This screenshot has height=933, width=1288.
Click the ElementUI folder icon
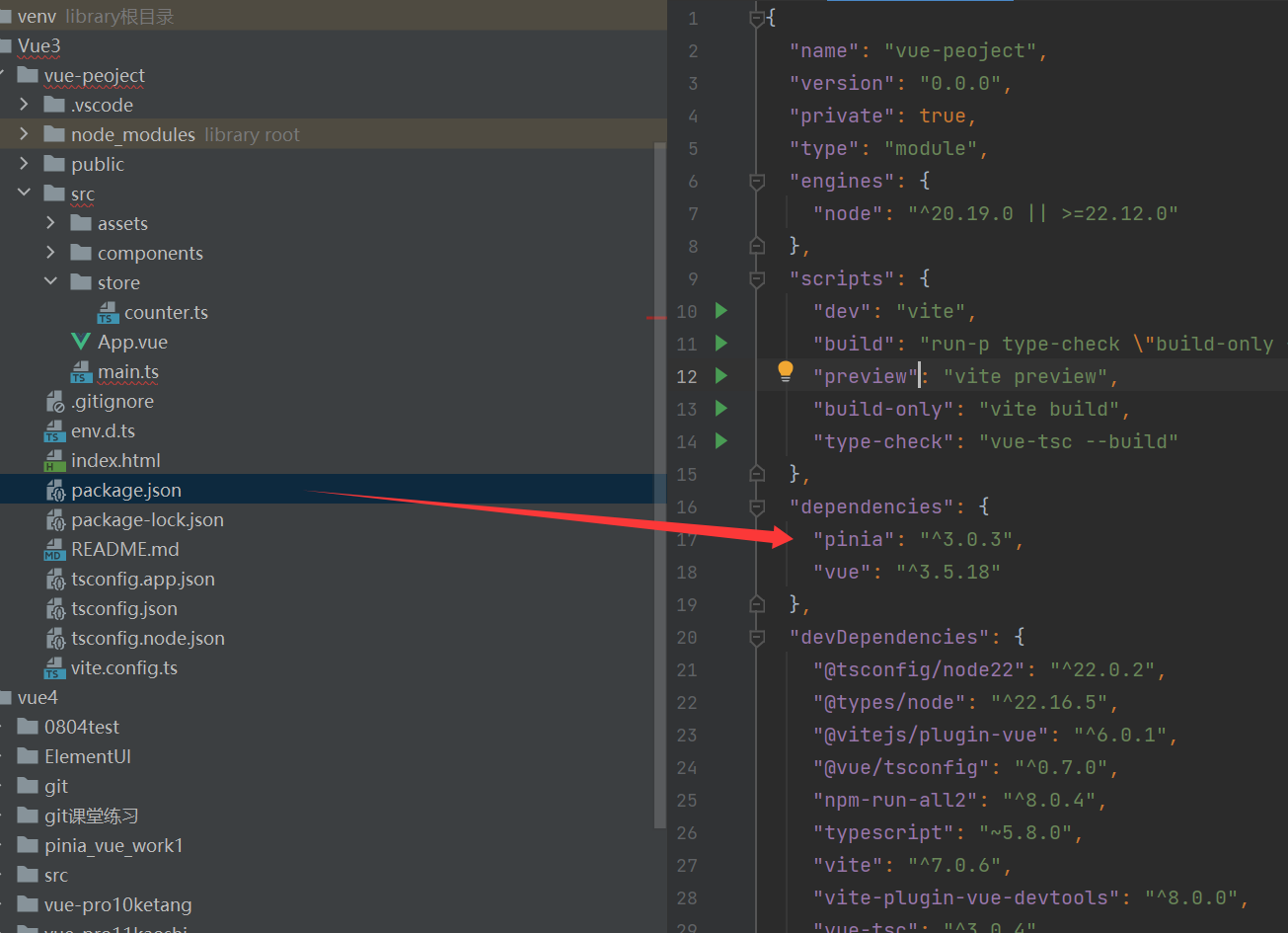28,756
